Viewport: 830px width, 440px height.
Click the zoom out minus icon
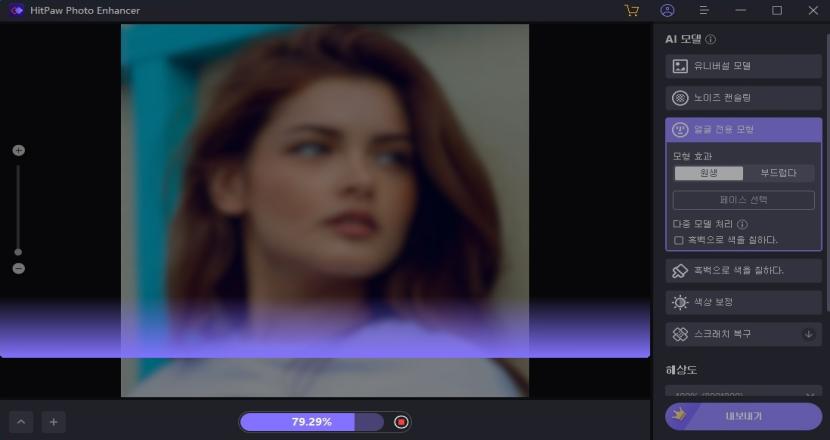coord(18,269)
